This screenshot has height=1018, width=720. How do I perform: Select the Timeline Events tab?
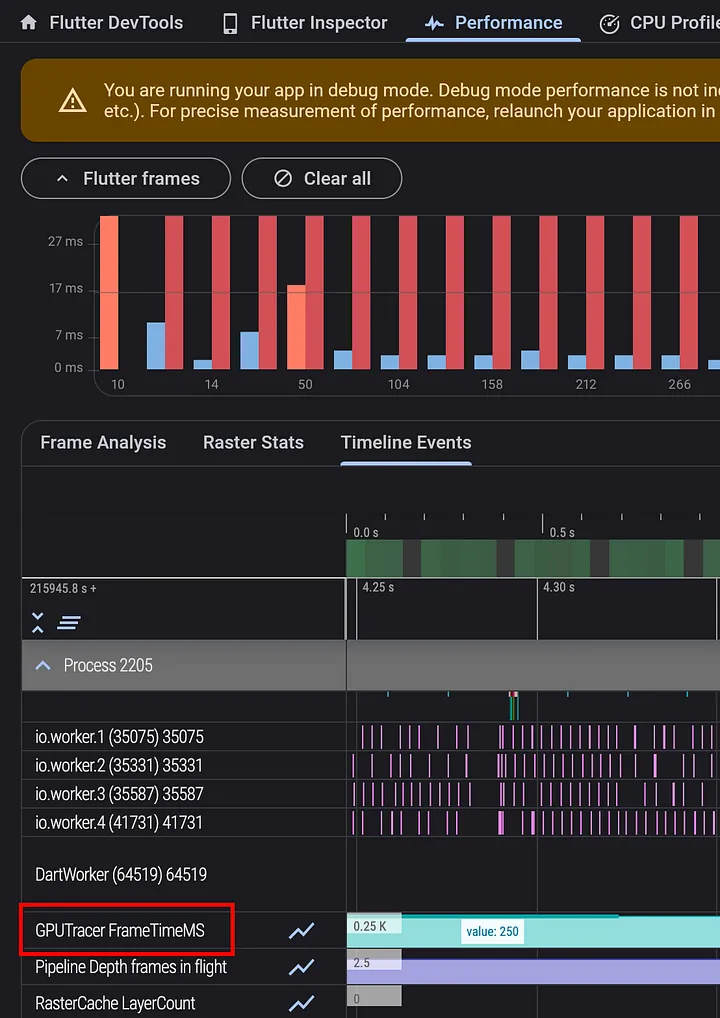tap(405, 442)
